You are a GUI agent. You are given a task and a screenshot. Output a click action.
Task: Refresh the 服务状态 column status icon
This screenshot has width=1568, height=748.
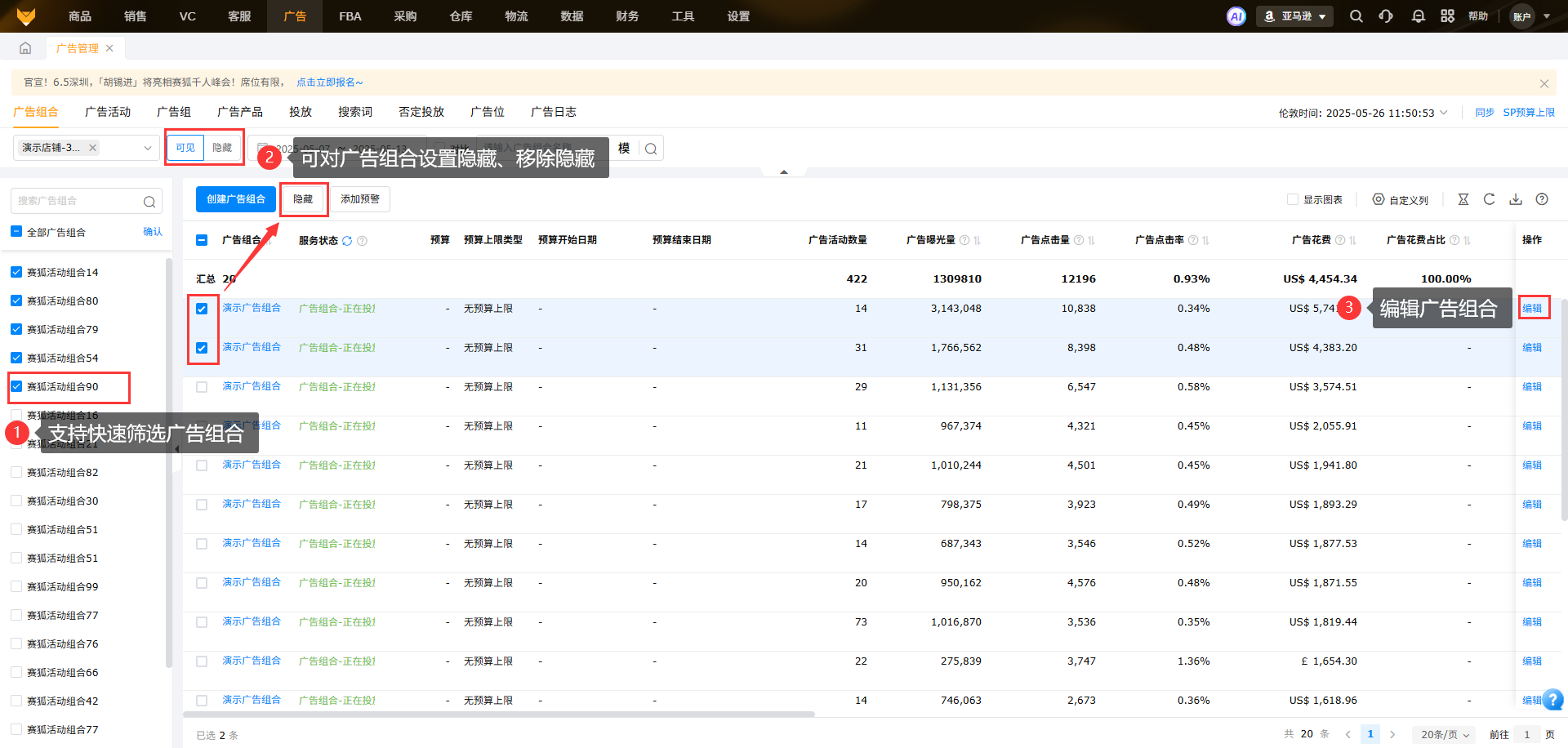point(347,241)
